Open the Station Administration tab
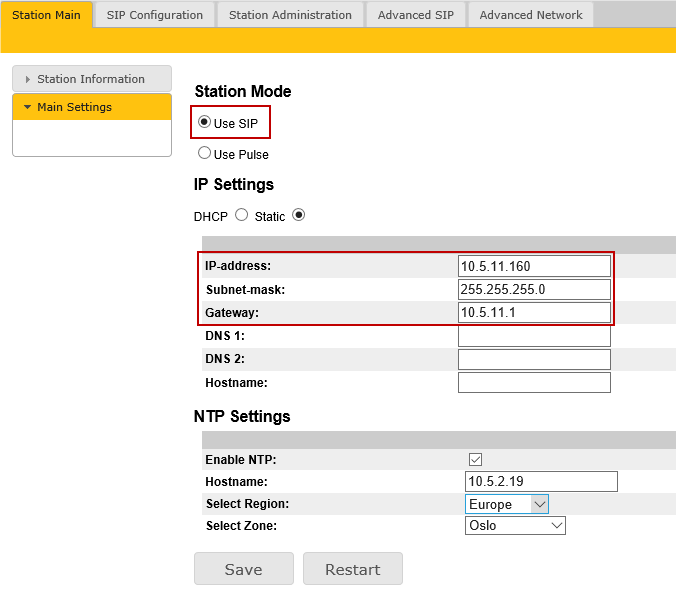This screenshot has width=676, height=589. click(x=290, y=15)
